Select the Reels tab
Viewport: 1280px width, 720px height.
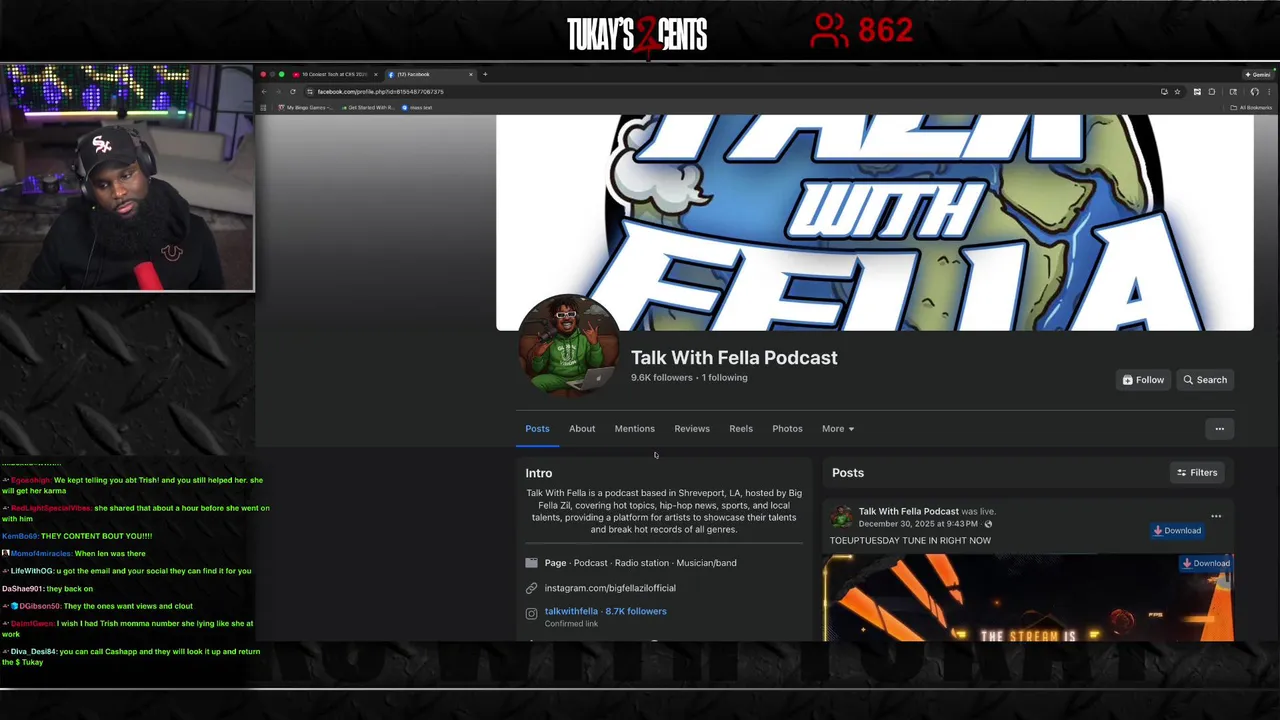[x=741, y=429]
